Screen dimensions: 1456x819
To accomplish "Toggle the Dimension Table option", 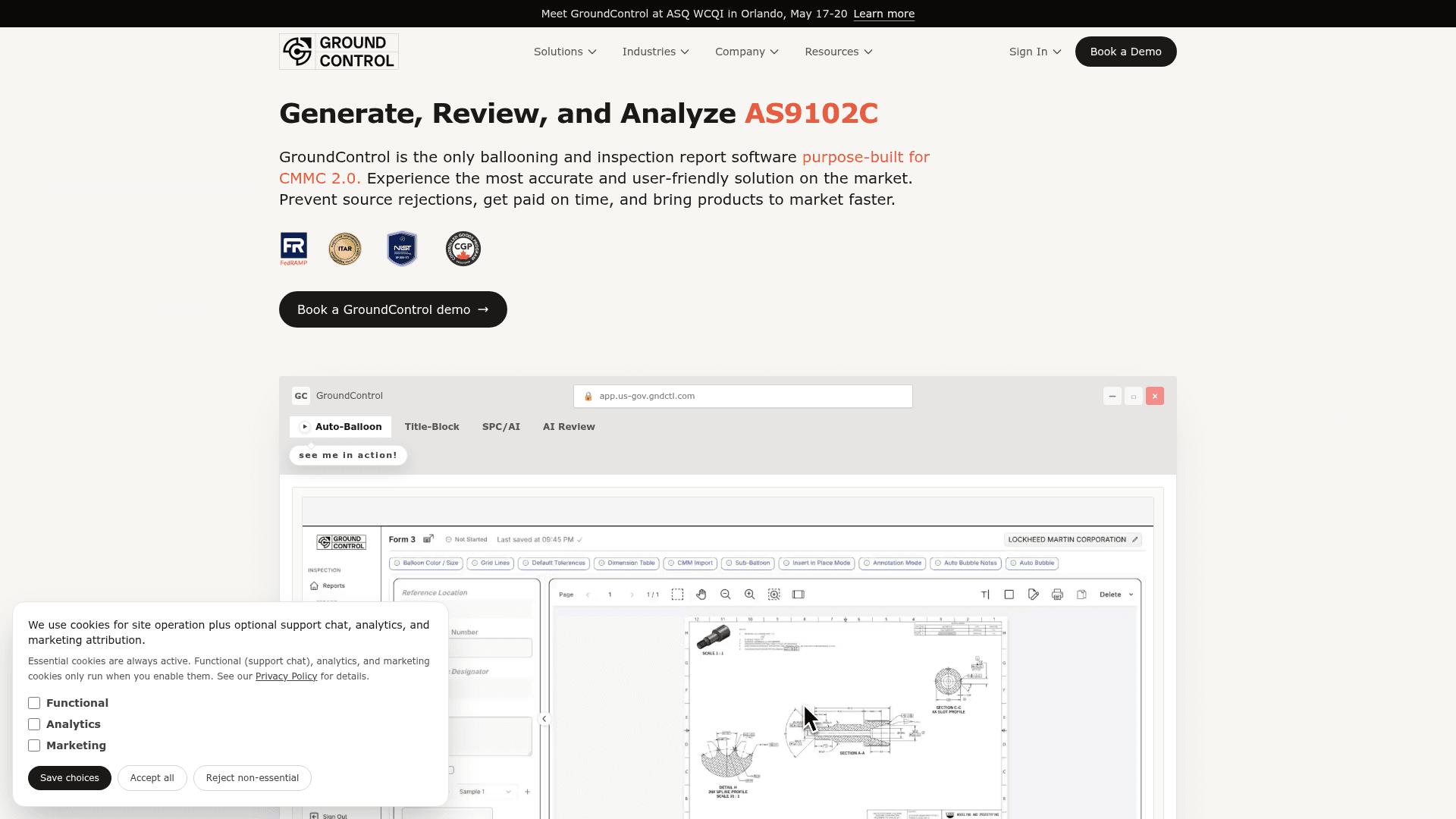I will 626,563.
